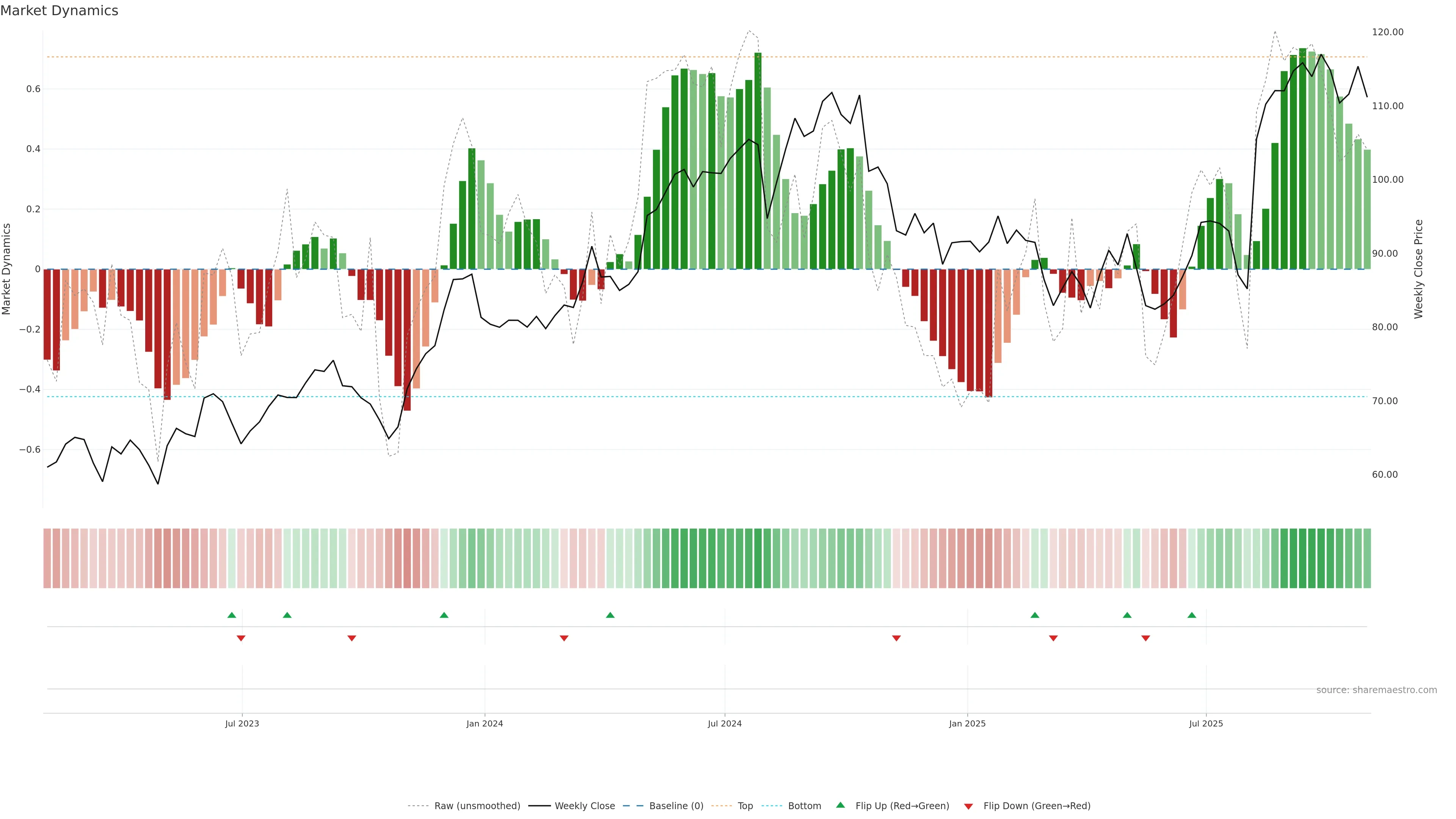The image size is (1456, 819).
Task: Click the red flip-down marker at Jul 2023
Action: coord(241,638)
